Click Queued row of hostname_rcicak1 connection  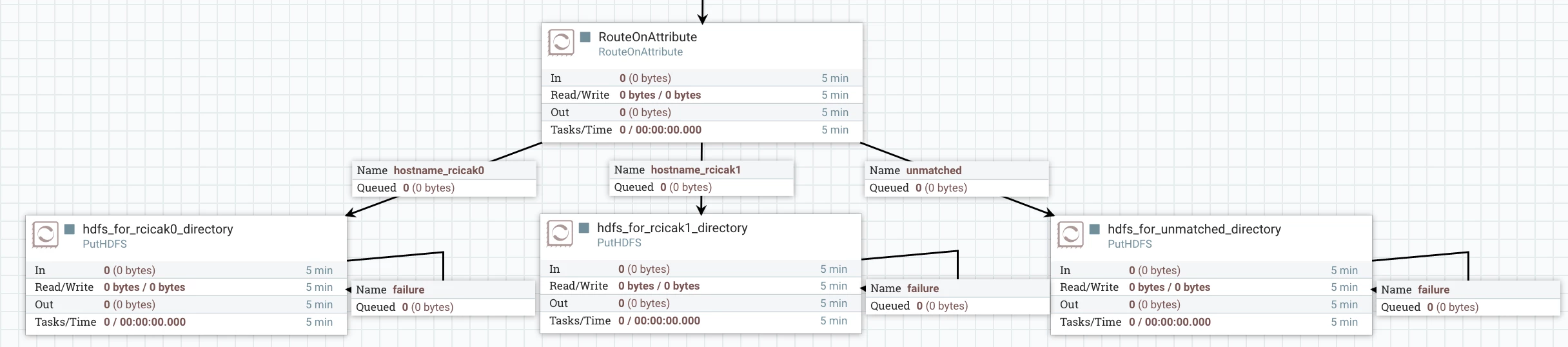click(701, 187)
